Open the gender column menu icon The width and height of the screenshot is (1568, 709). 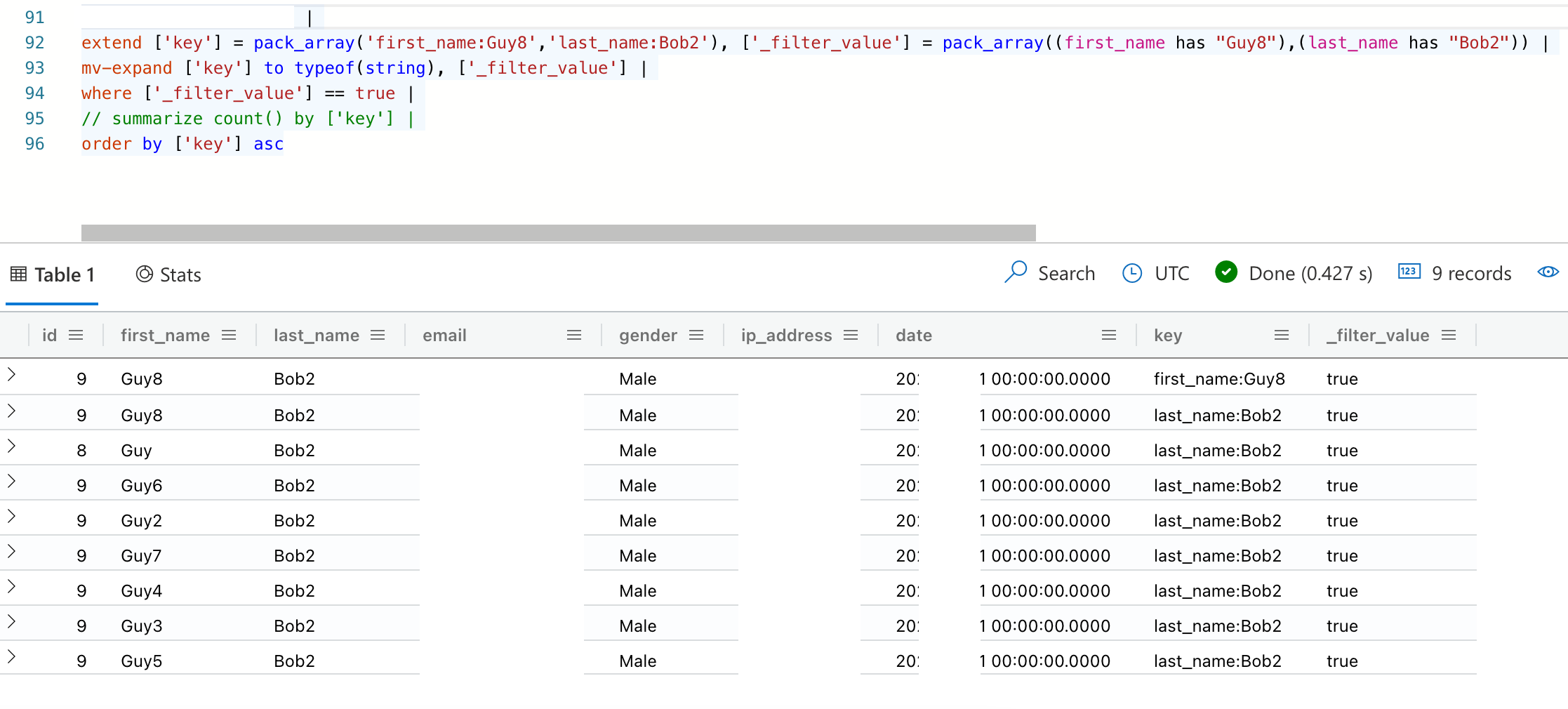[697, 335]
